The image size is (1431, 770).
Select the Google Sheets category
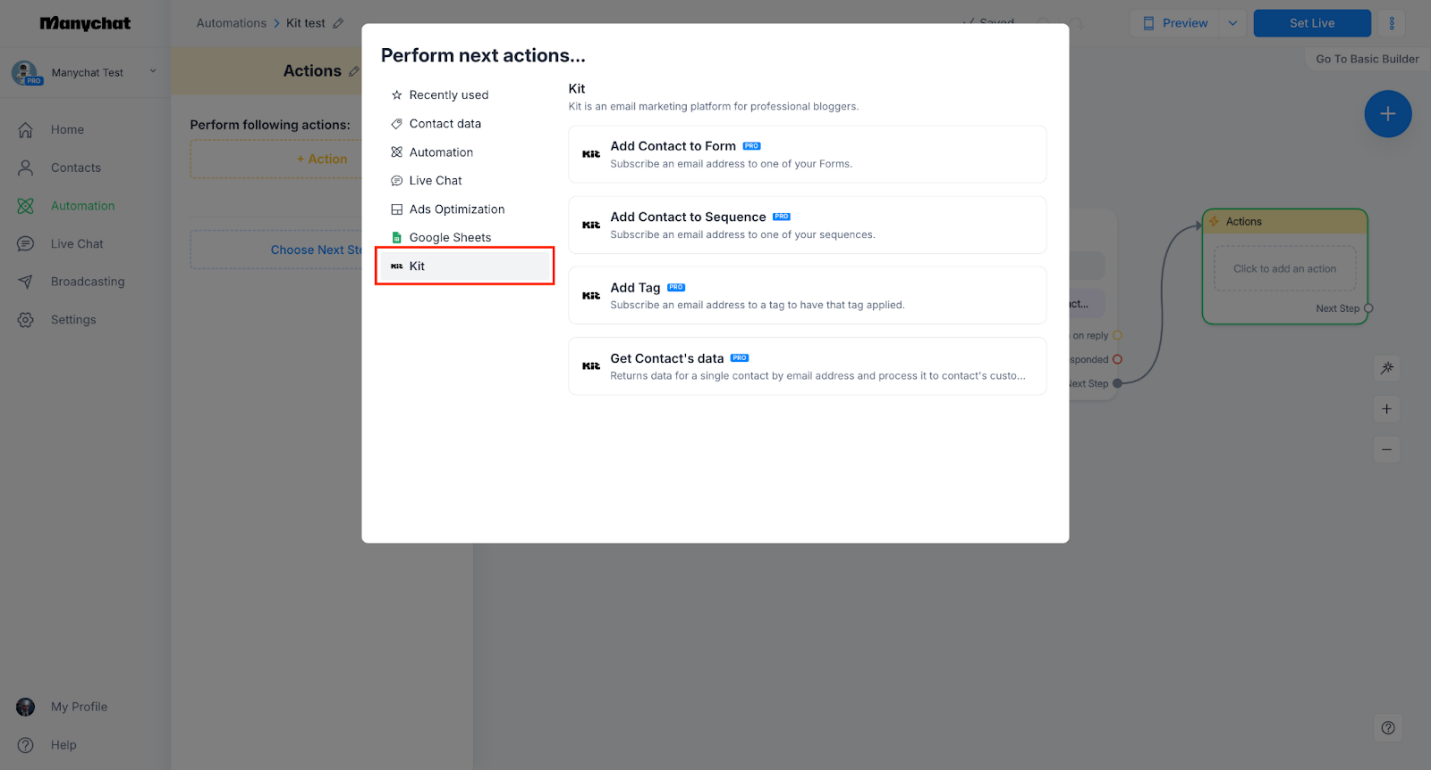pyautogui.click(x=450, y=237)
